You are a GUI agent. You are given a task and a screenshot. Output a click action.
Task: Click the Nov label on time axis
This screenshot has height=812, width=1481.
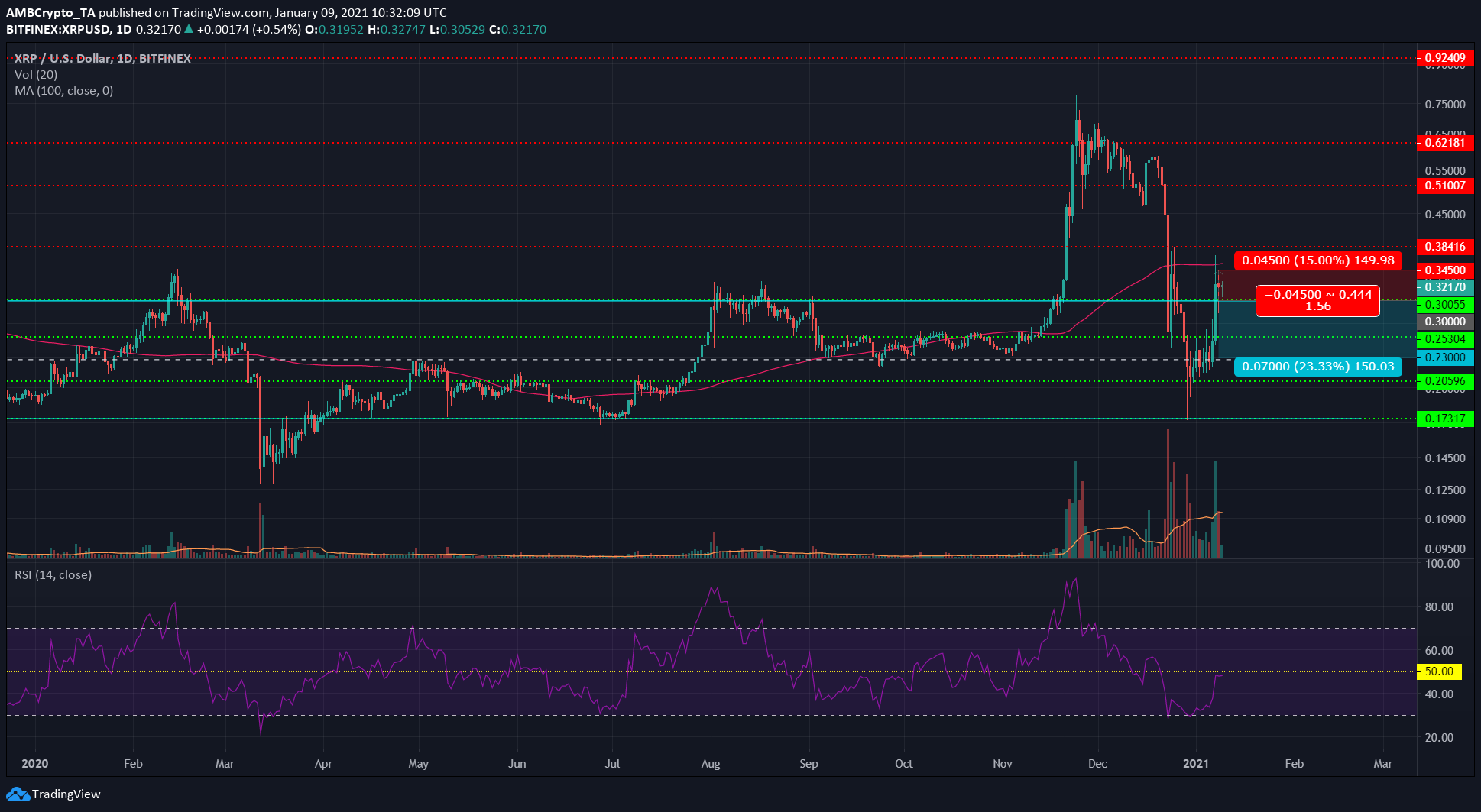coord(1003,763)
